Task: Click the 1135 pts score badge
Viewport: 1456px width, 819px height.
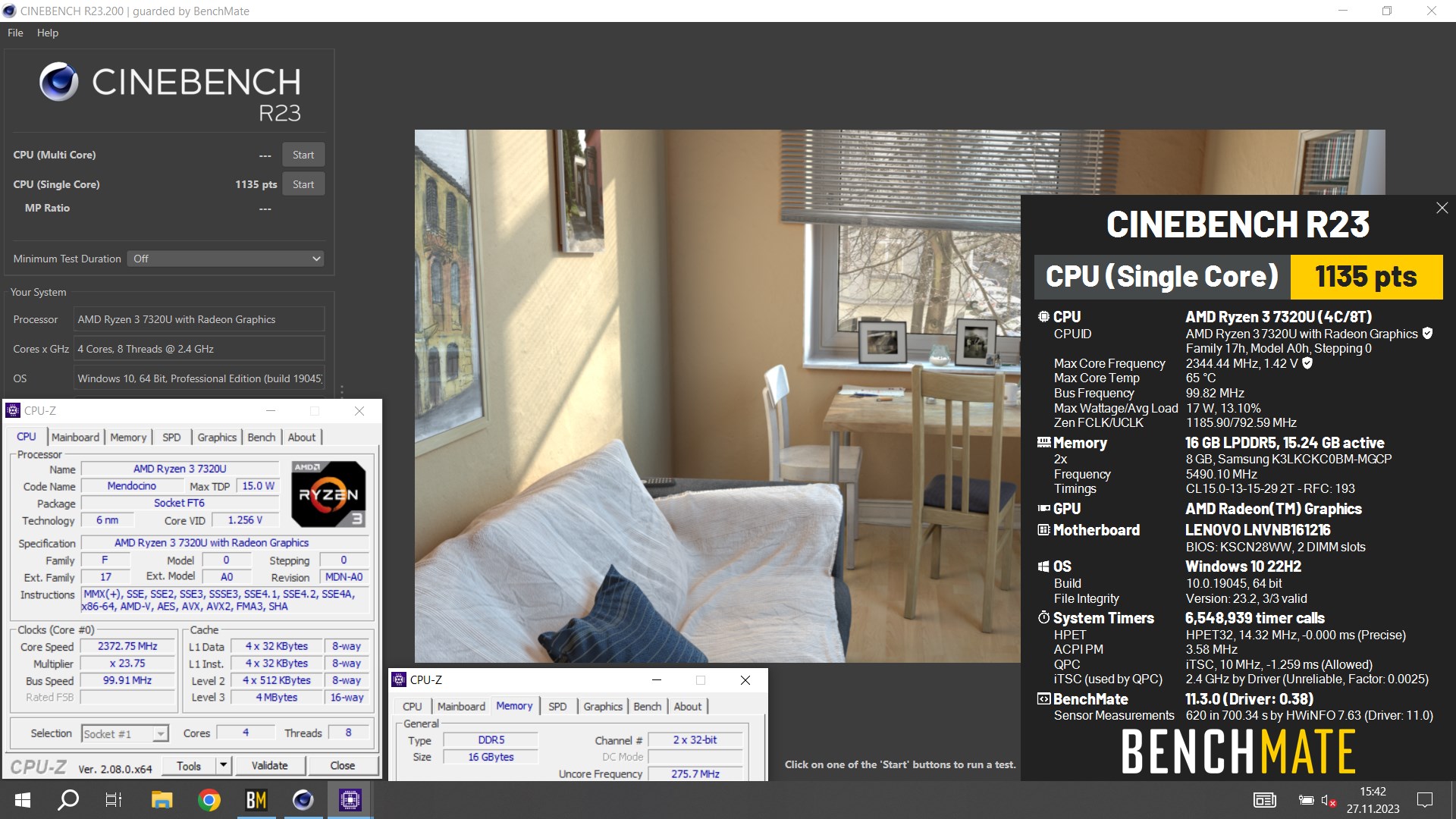Action: 1366,277
